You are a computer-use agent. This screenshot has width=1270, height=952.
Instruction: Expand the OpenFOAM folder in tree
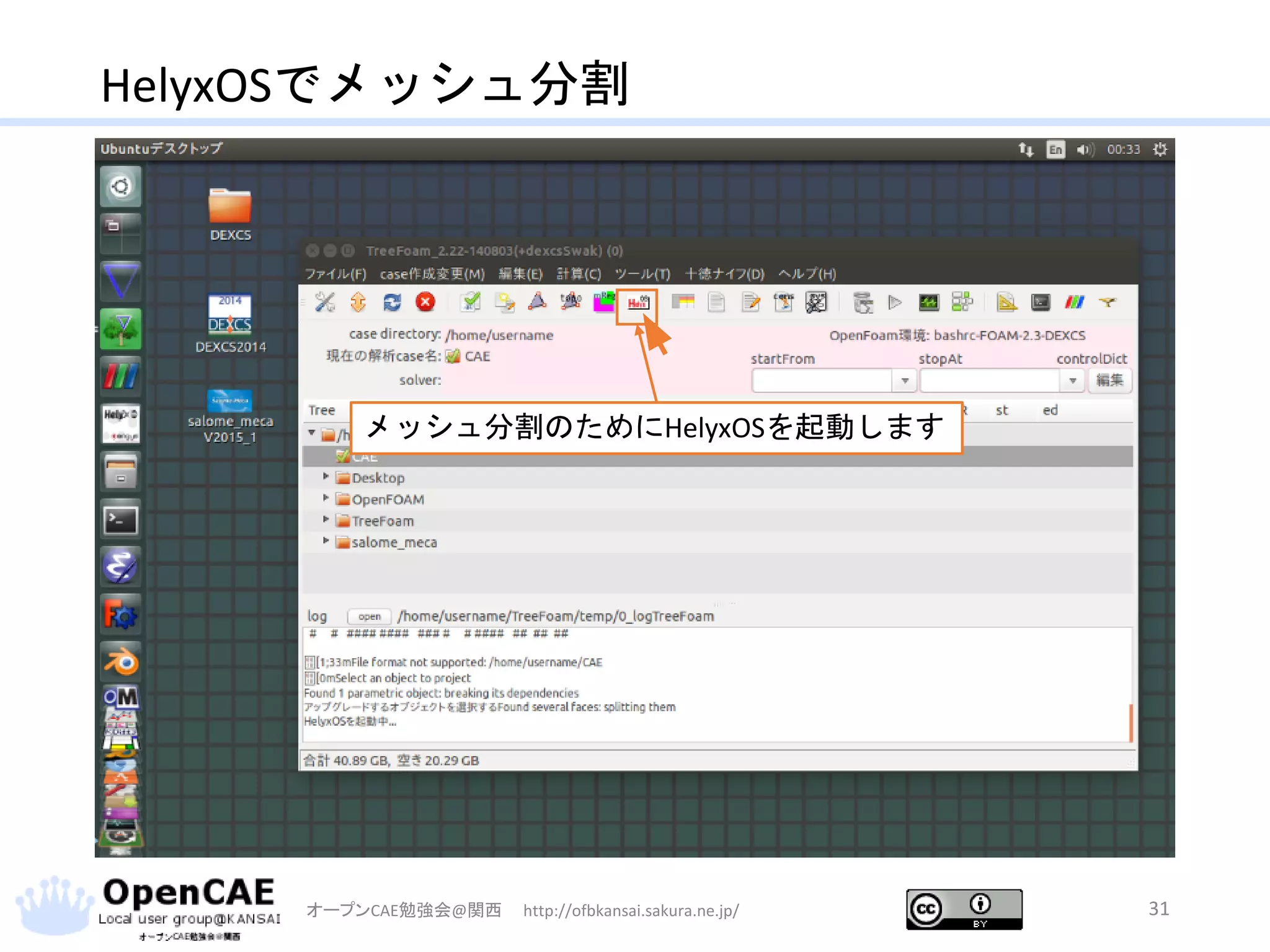[326, 498]
